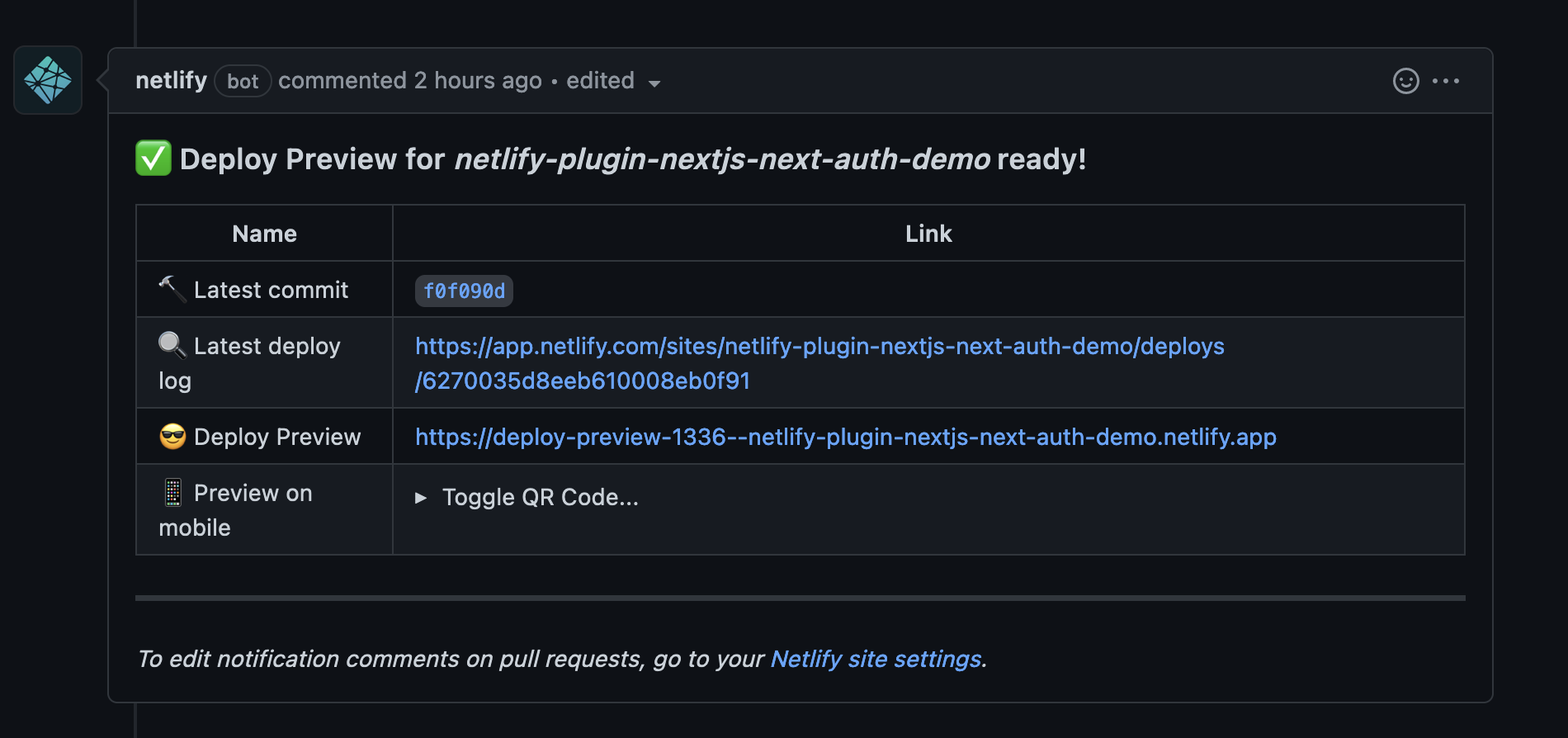Screen dimensions: 1568x738
Task: Click the 'Deploy Preview for' heading text
Action: click(x=312, y=158)
